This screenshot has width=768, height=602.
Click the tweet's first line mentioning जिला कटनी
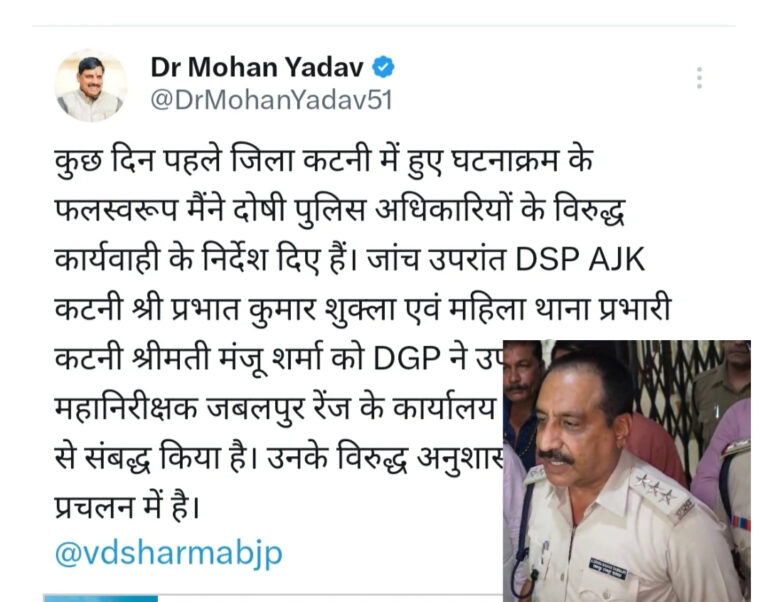click(323, 160)
